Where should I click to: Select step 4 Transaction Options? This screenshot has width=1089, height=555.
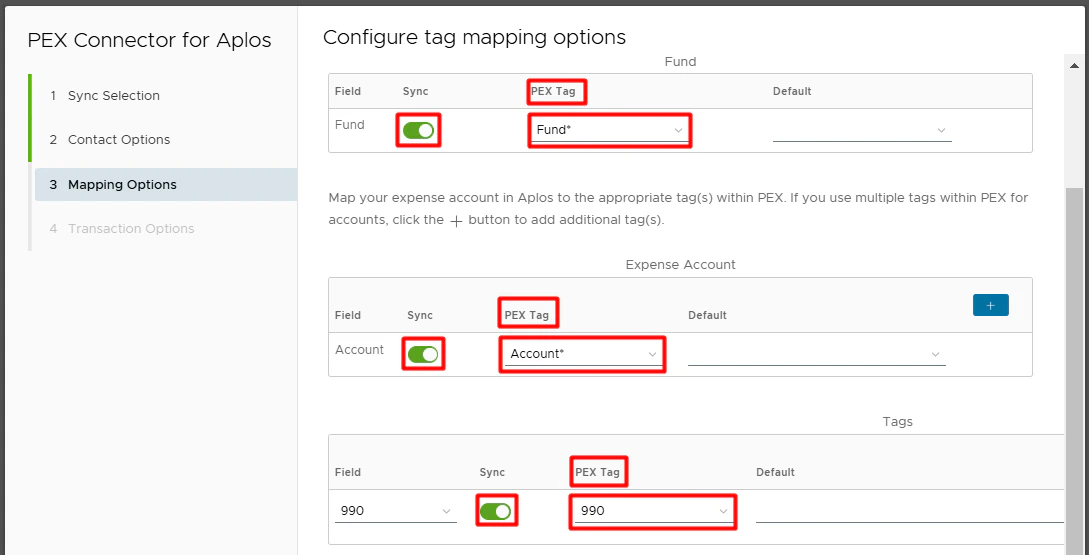[x=122, y=229]
